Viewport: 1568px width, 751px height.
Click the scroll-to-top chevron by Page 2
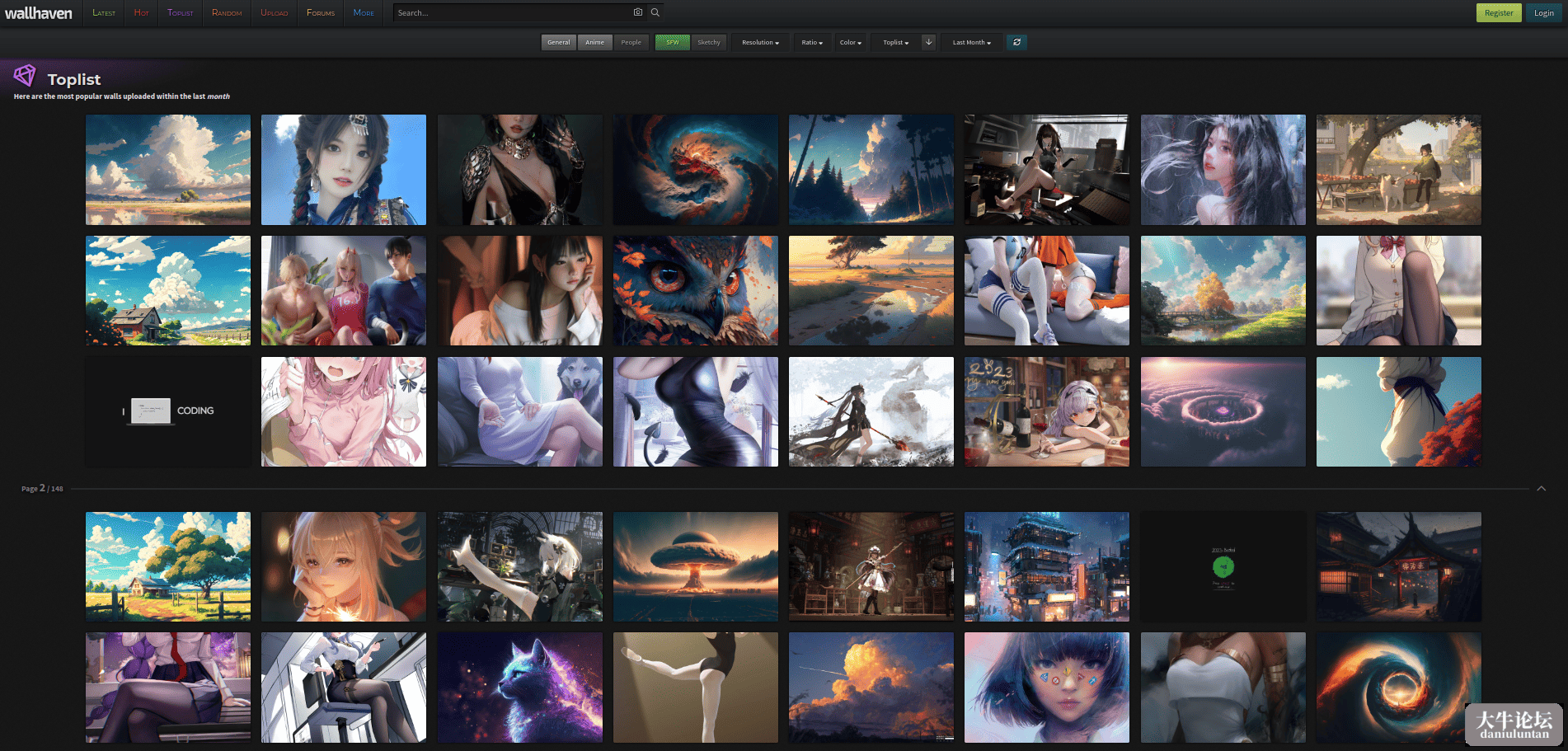[1541, 489]
